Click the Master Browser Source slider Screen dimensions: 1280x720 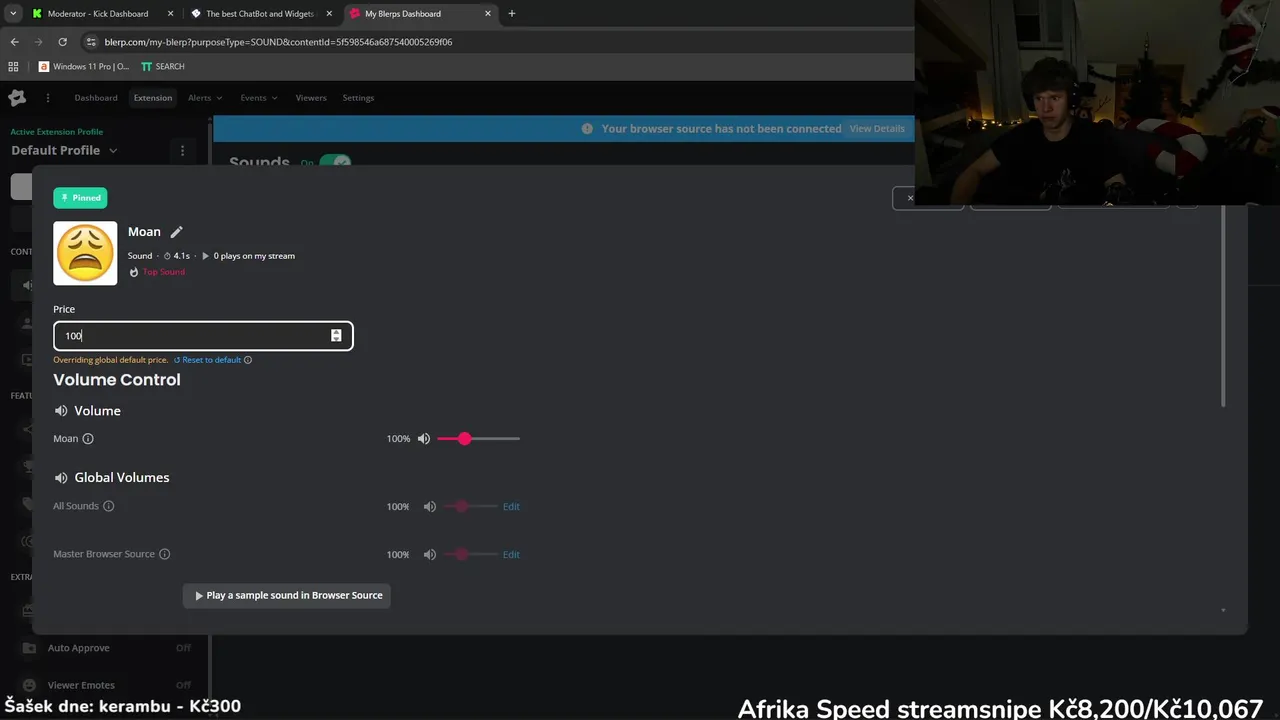pos(470,554)
